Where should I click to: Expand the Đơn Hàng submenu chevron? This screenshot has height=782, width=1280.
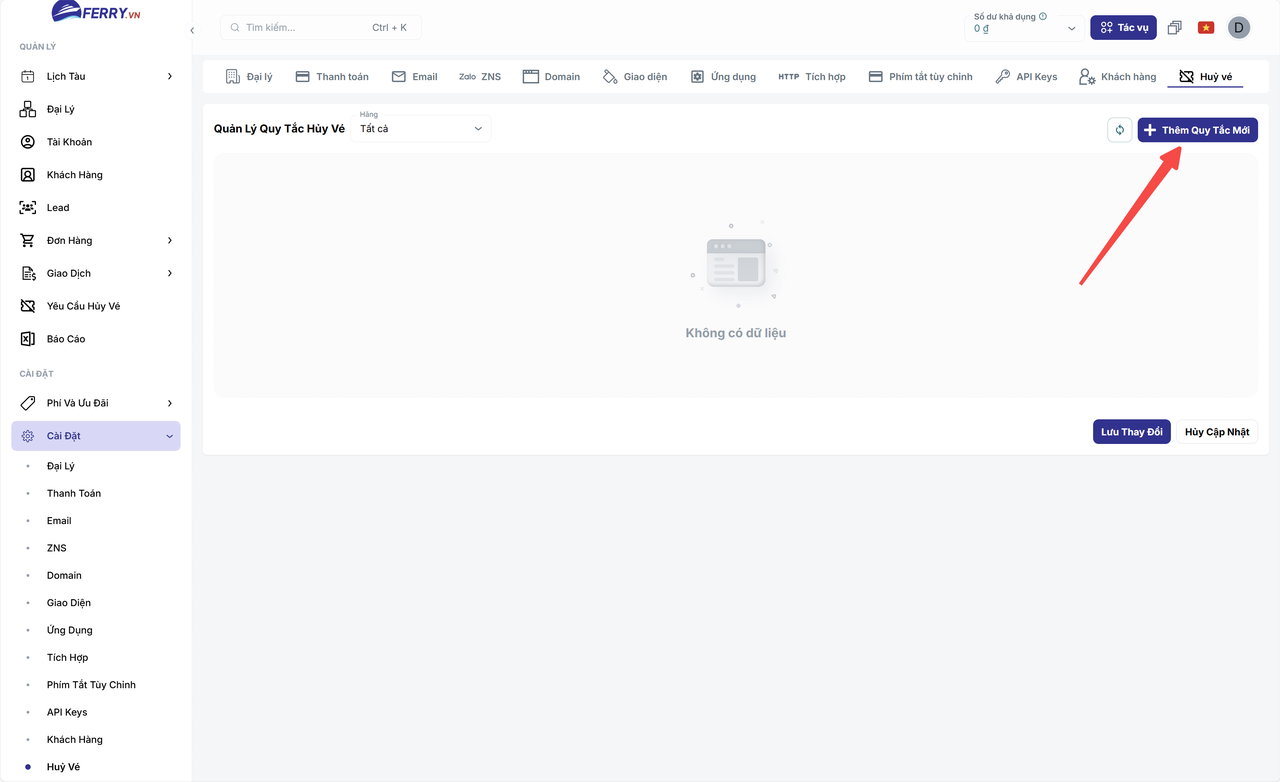170,241
